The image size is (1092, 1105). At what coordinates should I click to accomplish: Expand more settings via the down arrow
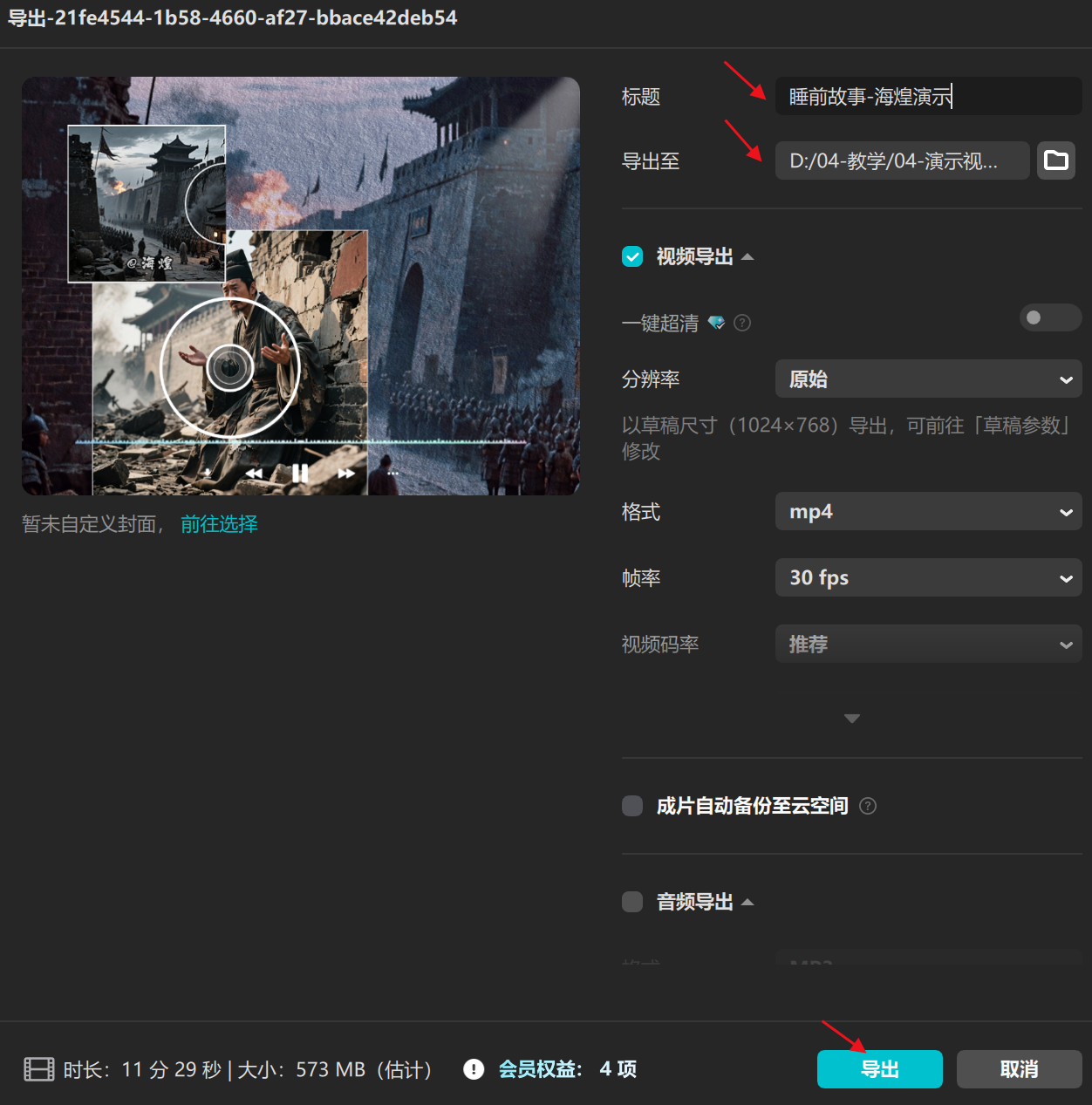[x=851, y=718]
